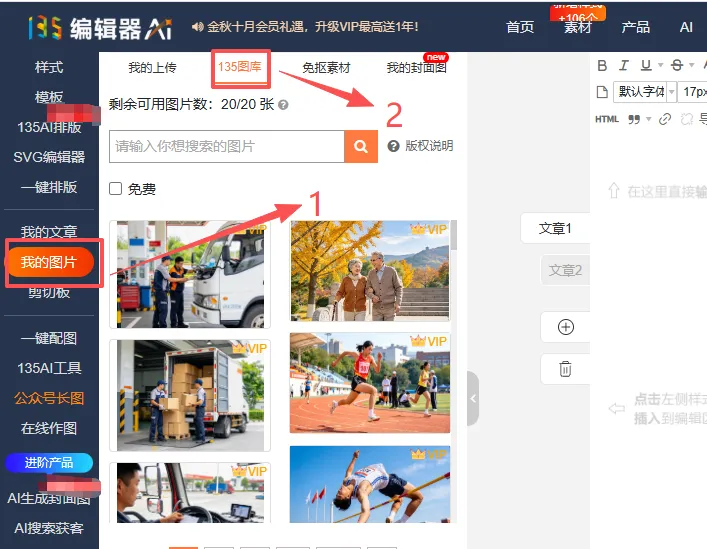Image resolution: width=707 pixels, height=549 pixels.
Task: Toggle bold formatting in the editor toolbar
Action: [602, 66]
